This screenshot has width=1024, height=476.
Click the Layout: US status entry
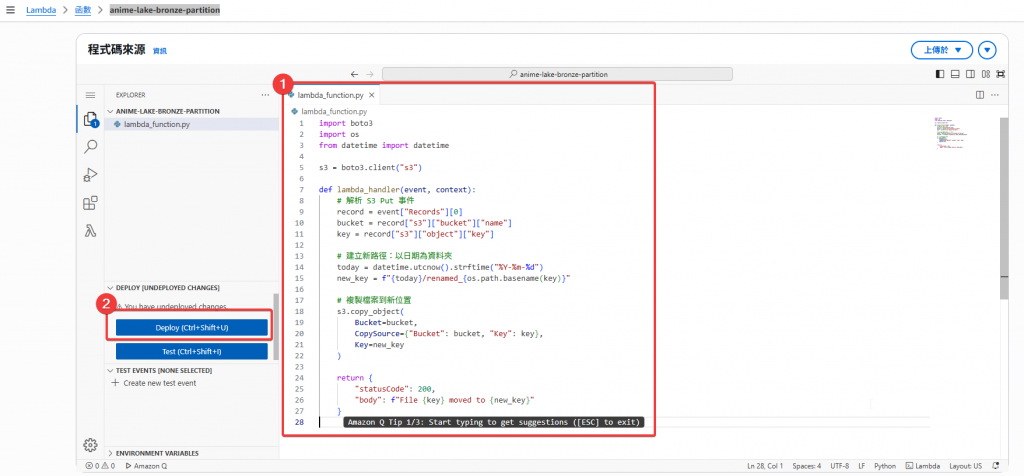[966, 466]
